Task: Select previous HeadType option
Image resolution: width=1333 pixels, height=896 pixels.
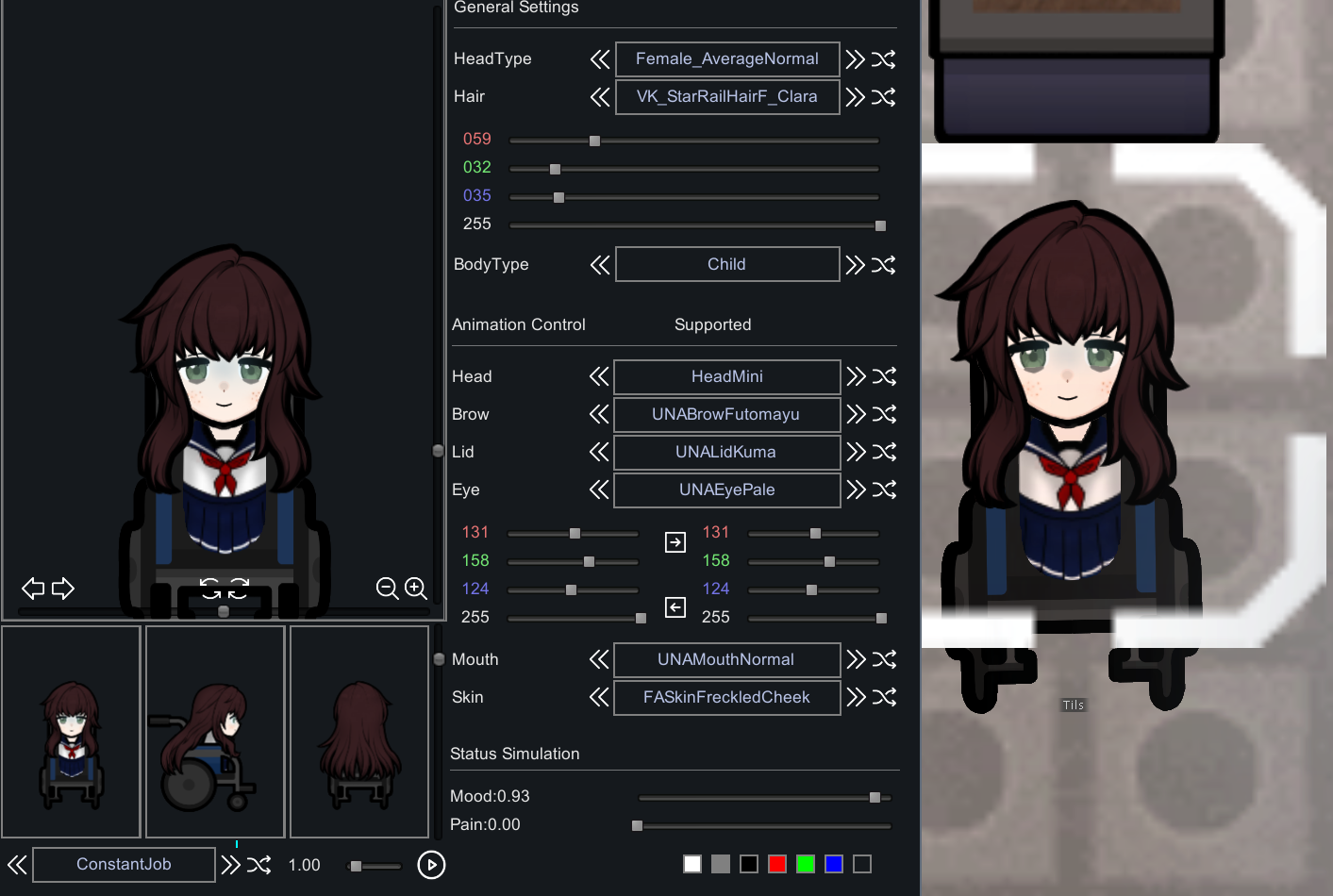Action: pos(600,59)
